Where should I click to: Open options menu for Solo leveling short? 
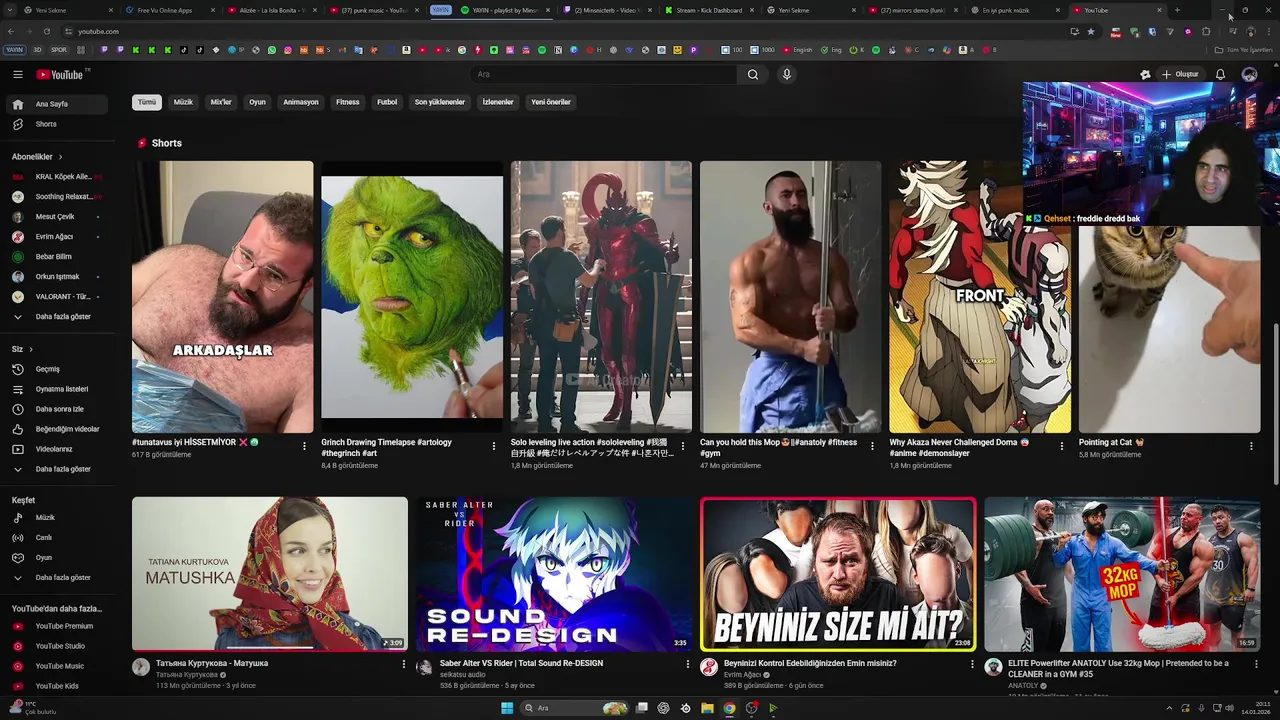683,446
